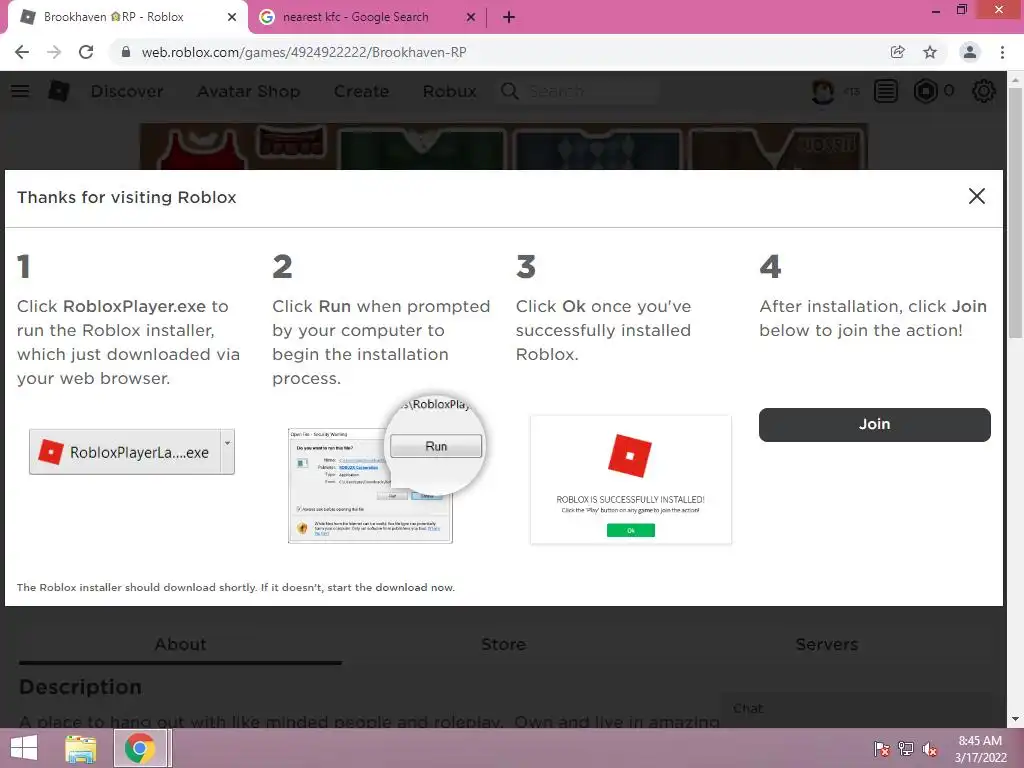Open the Chrome profile avatar icon

coord(970,52)
